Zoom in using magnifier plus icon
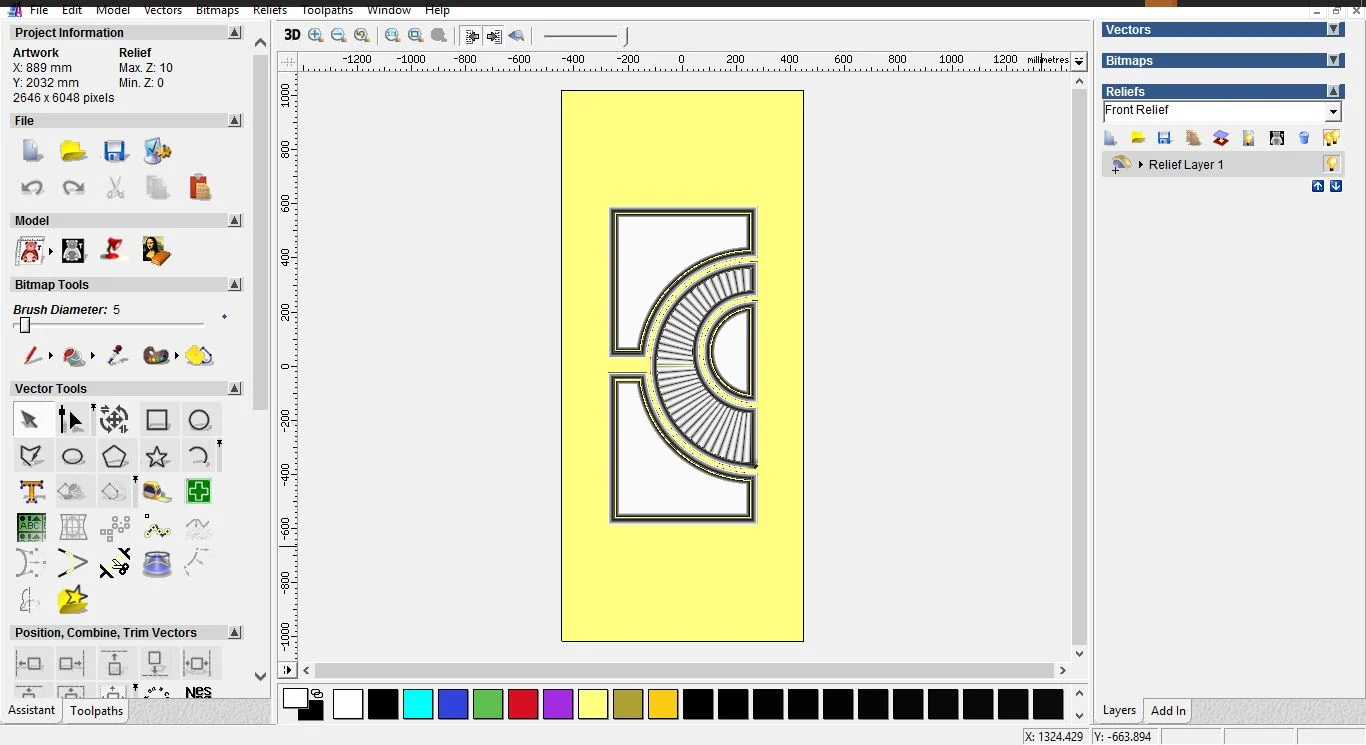 click(x=316, y=35)
